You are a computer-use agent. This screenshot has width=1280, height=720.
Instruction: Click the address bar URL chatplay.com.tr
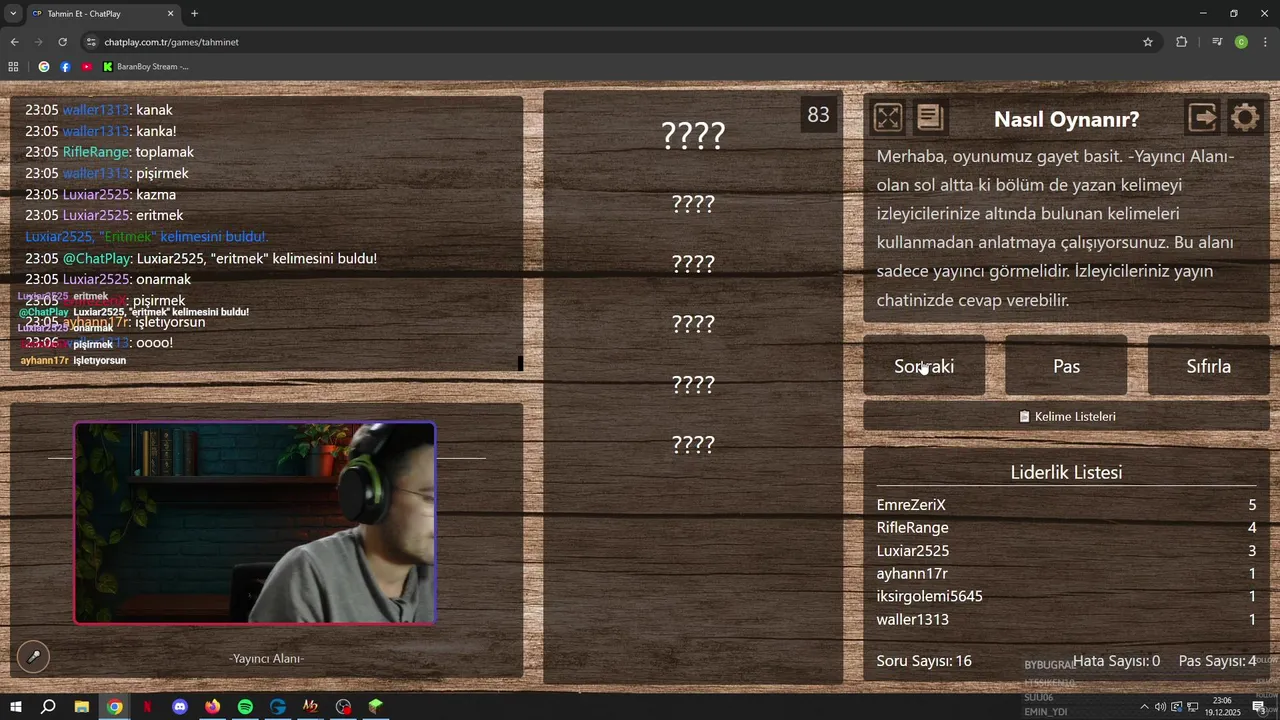[x=171, y=42]
